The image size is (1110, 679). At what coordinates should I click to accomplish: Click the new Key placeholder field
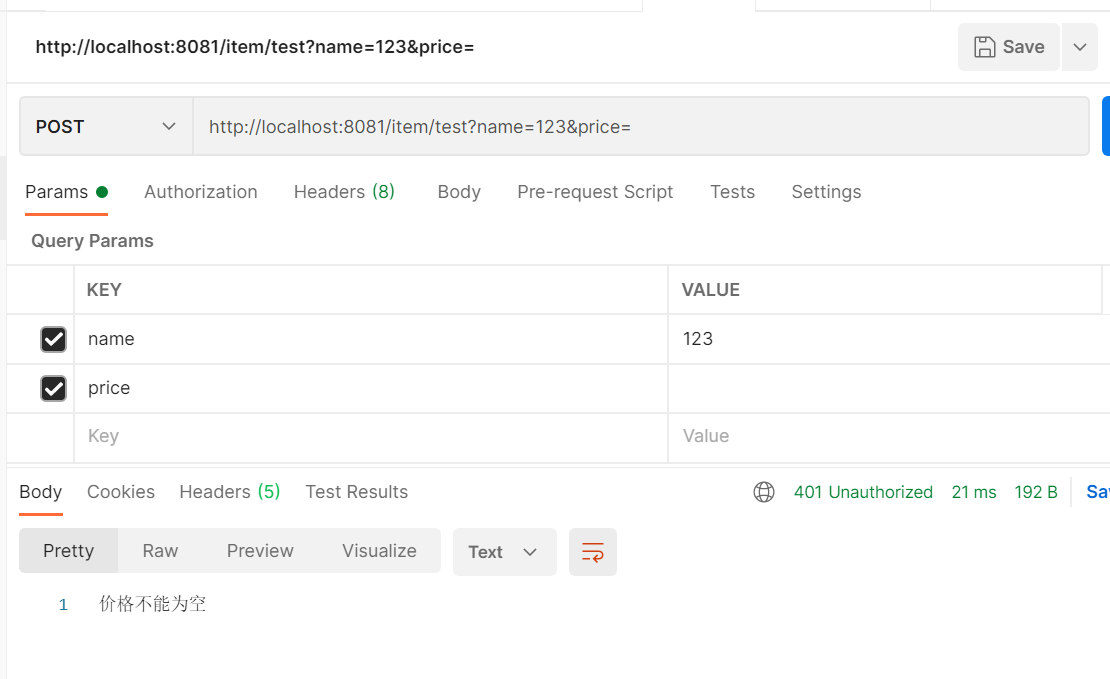(x=371, y=436)
